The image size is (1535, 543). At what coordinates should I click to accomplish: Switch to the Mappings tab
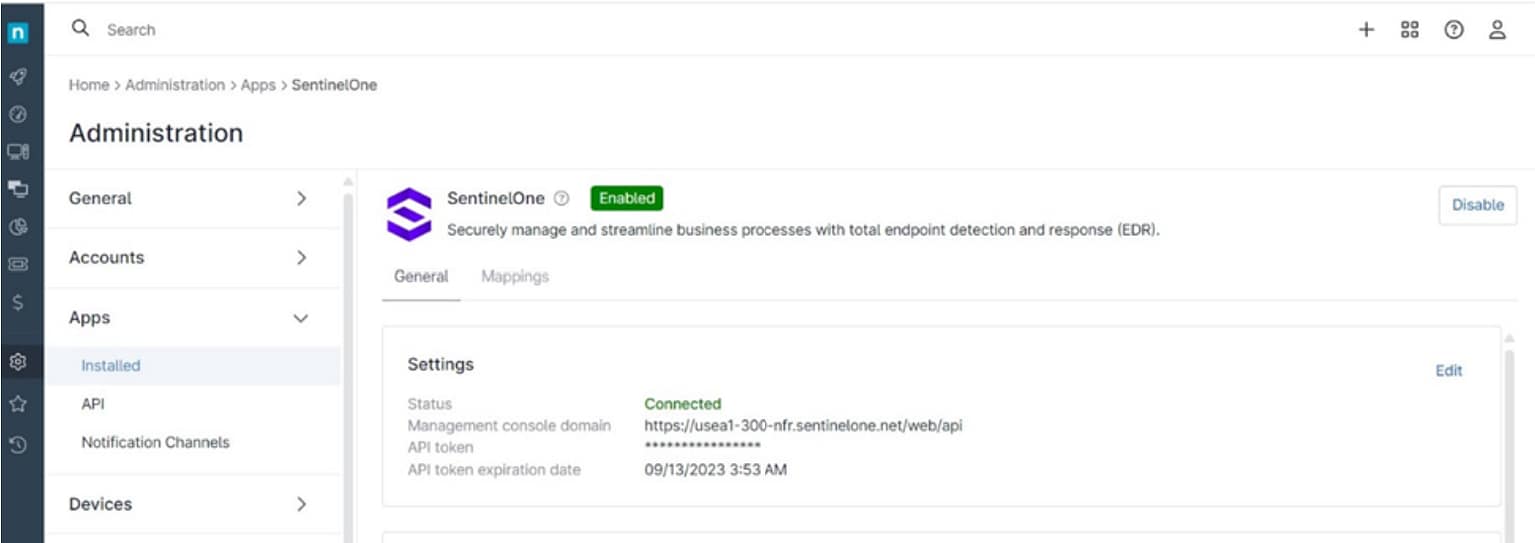click(515, 276)
